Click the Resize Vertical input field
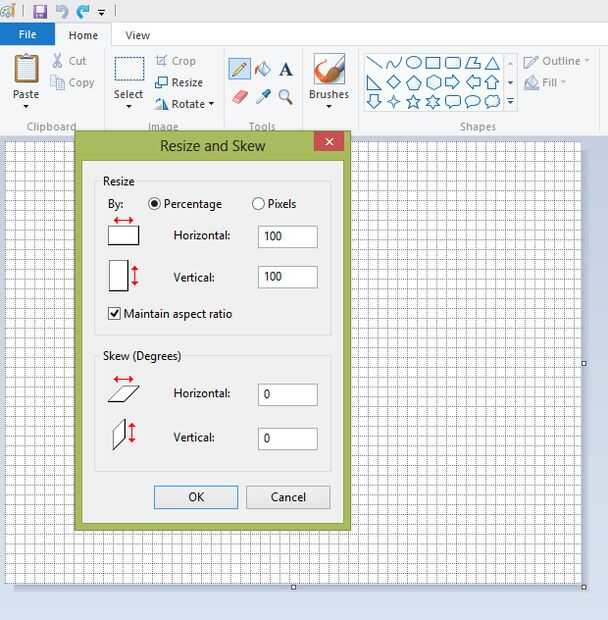This screenshot has height=620, width=608. pos(287,277)
